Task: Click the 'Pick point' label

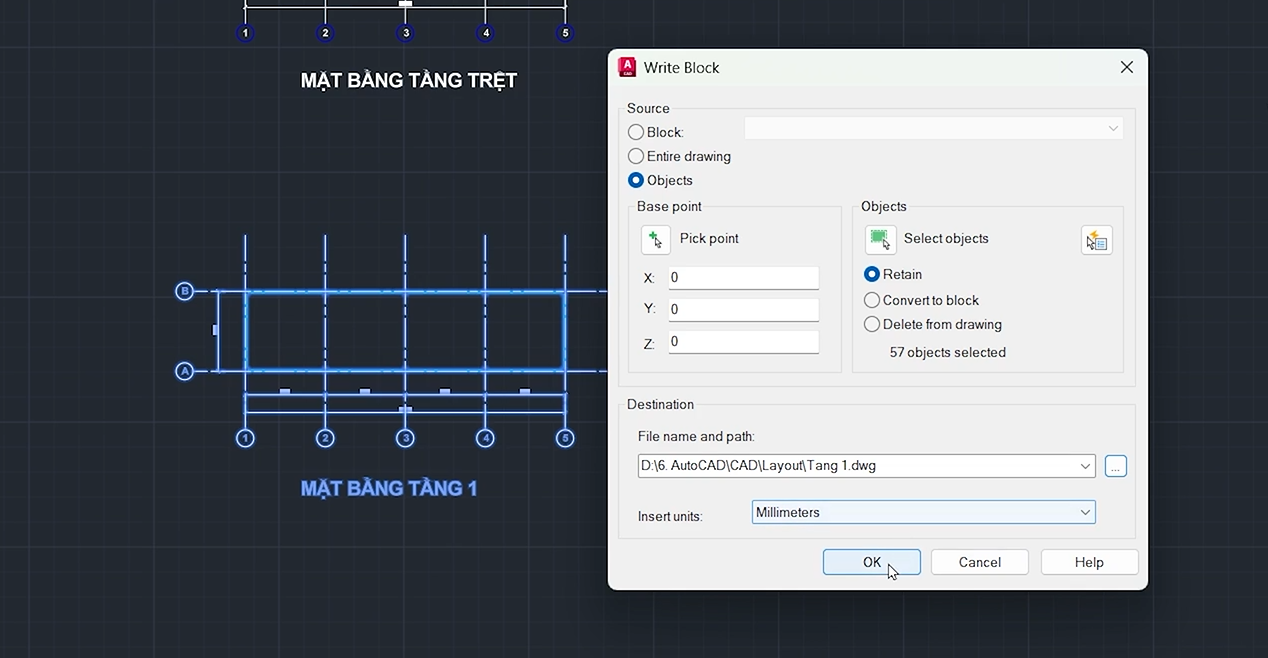Action: pos(709,238)
